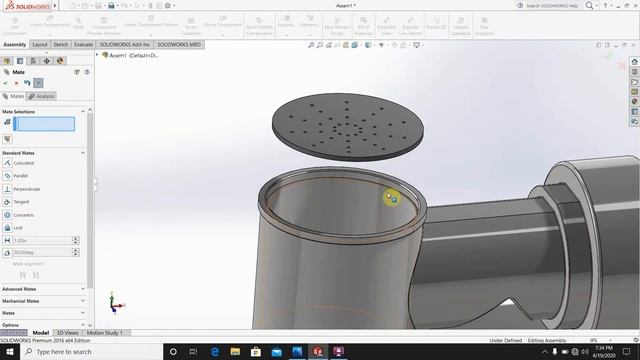Open the SOLIDWORKS Add-Ins tab
The height and width of the screenshot is (360, 640).
point(124,44)
